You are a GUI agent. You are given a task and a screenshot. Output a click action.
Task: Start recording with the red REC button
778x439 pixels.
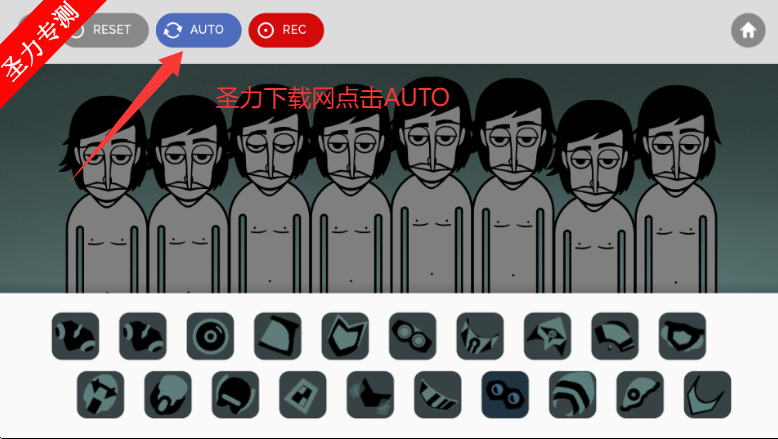tap(286, 30)
